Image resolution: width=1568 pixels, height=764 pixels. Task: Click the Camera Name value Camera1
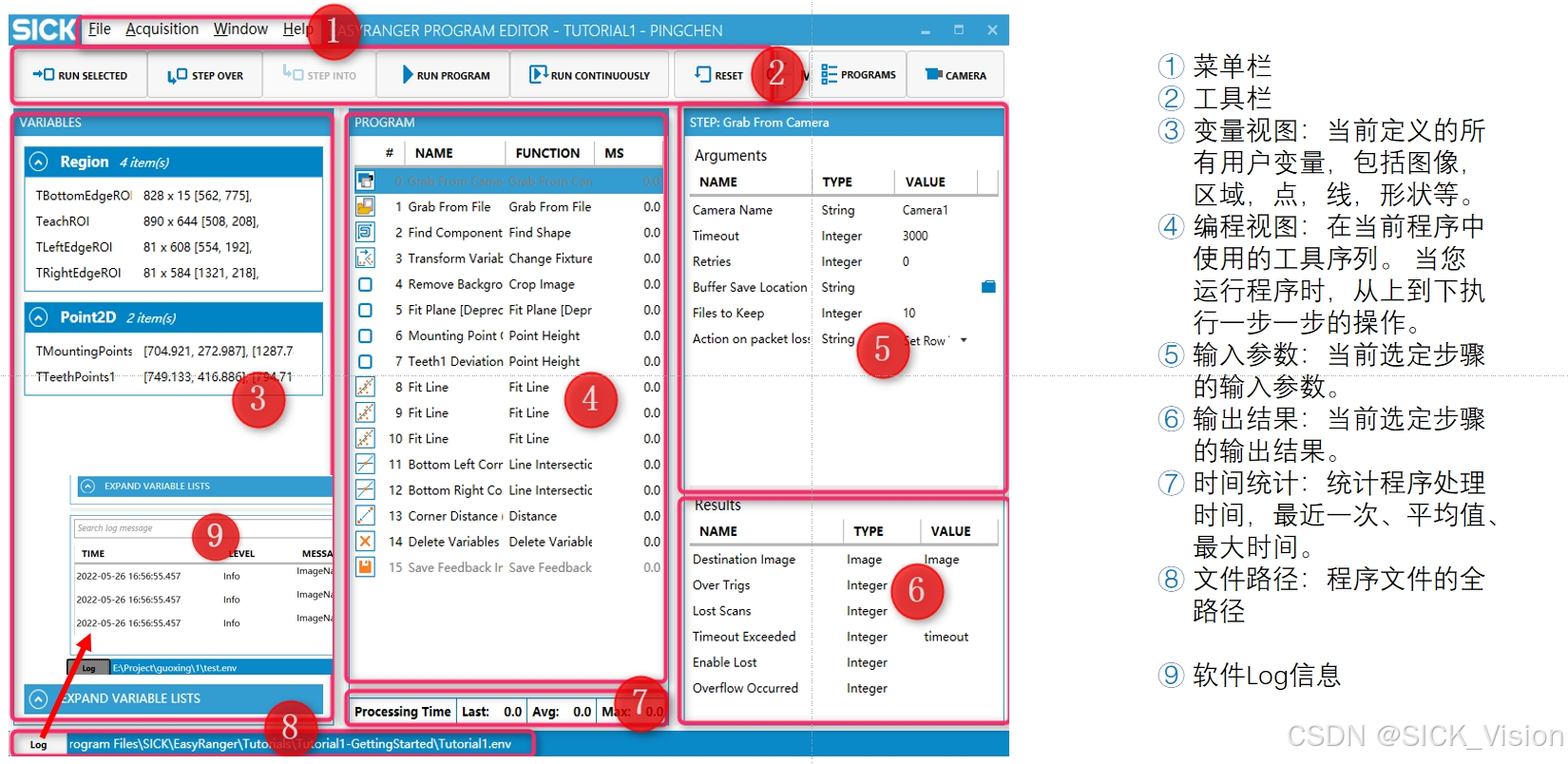click(x=925, y=210)
